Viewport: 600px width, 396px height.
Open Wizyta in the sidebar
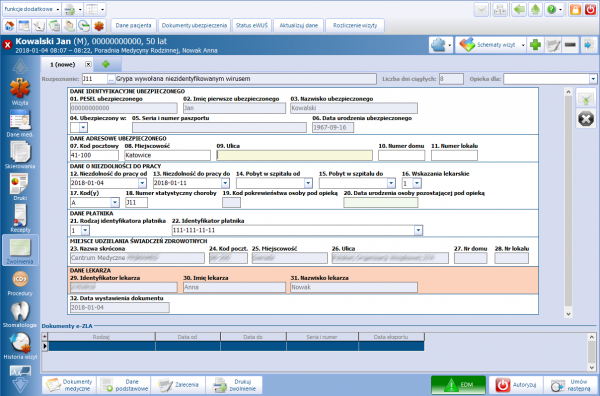coord(20,92)
